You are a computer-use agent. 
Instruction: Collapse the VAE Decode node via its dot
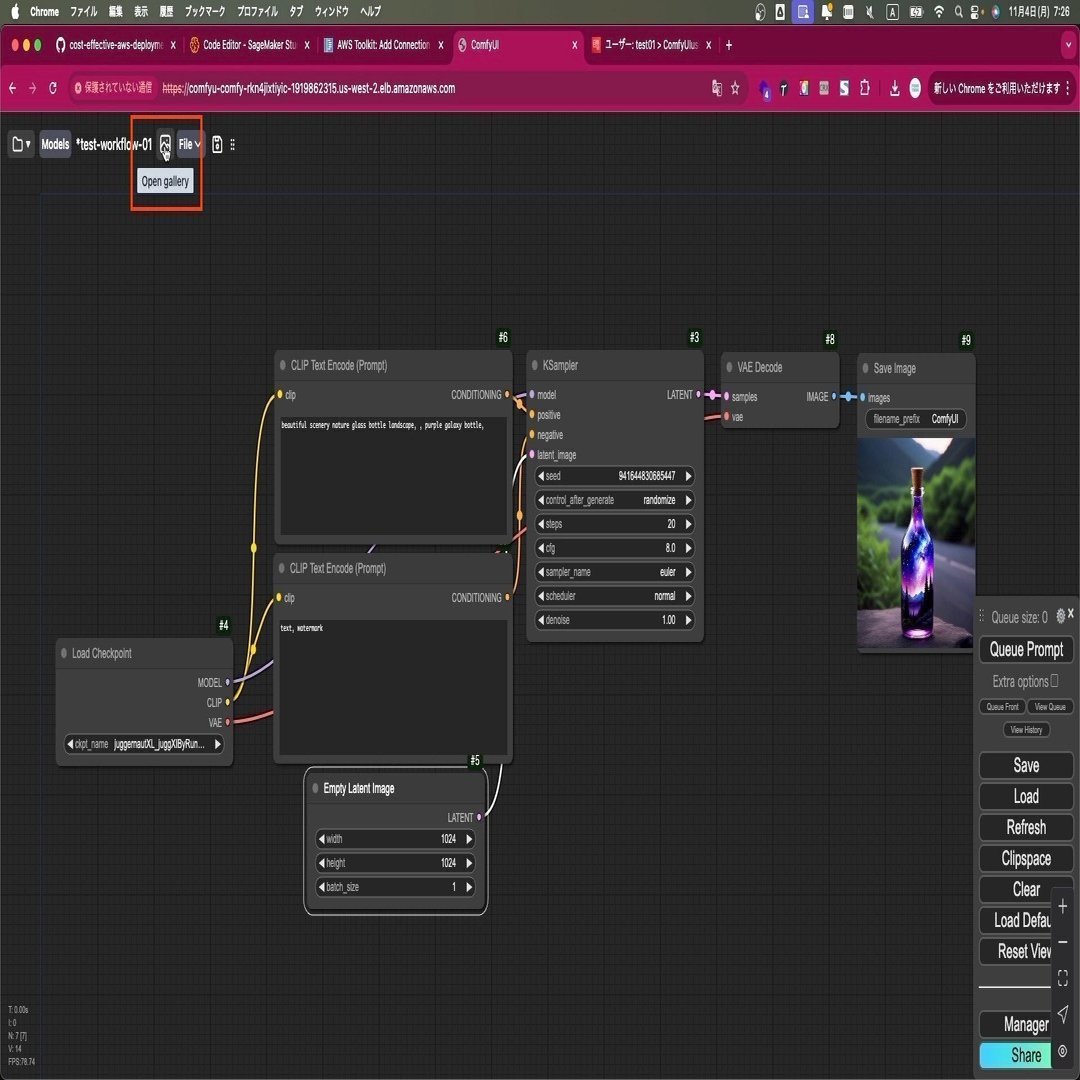729,367
